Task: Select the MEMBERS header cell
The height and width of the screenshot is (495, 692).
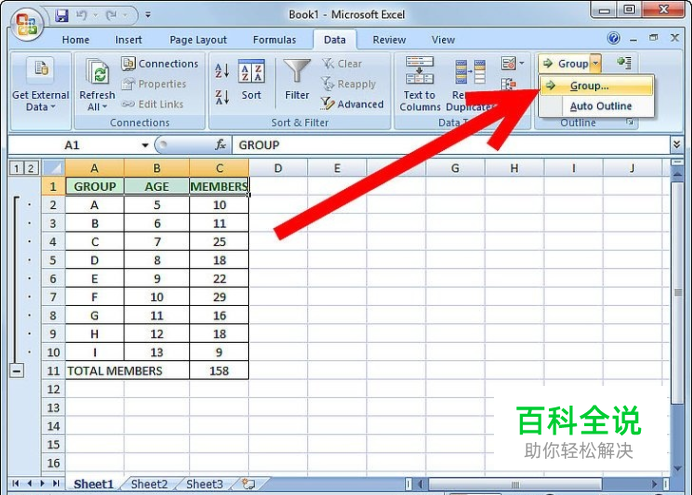Action: (x=219, y=186)
